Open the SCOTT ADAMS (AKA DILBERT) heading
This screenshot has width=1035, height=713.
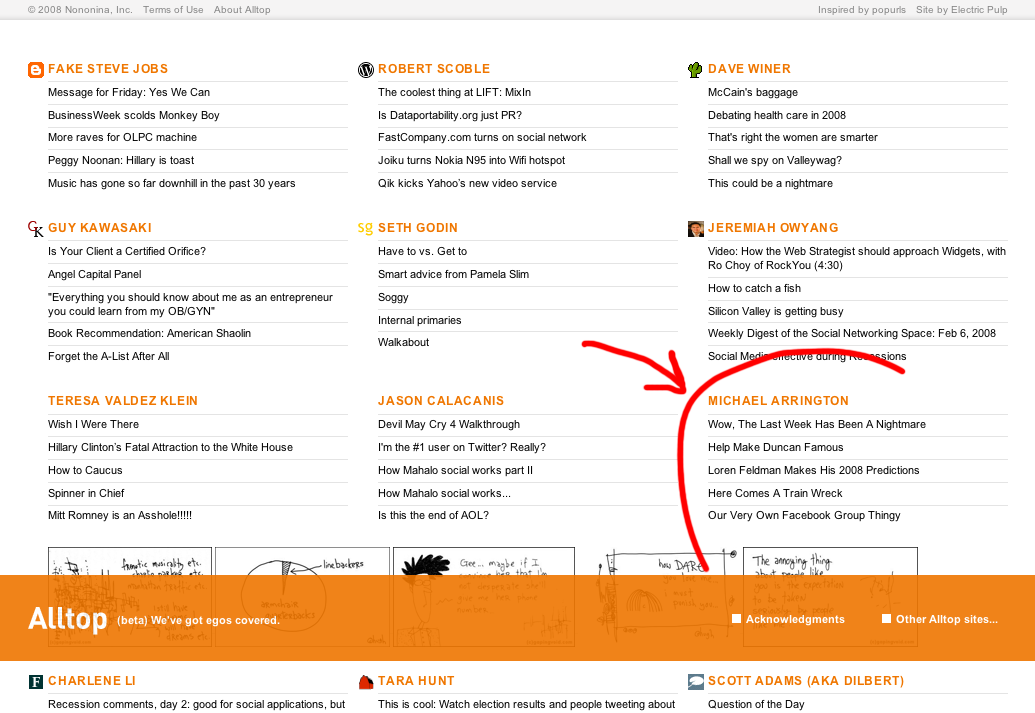pyautogui.click(x=806, y=681)
